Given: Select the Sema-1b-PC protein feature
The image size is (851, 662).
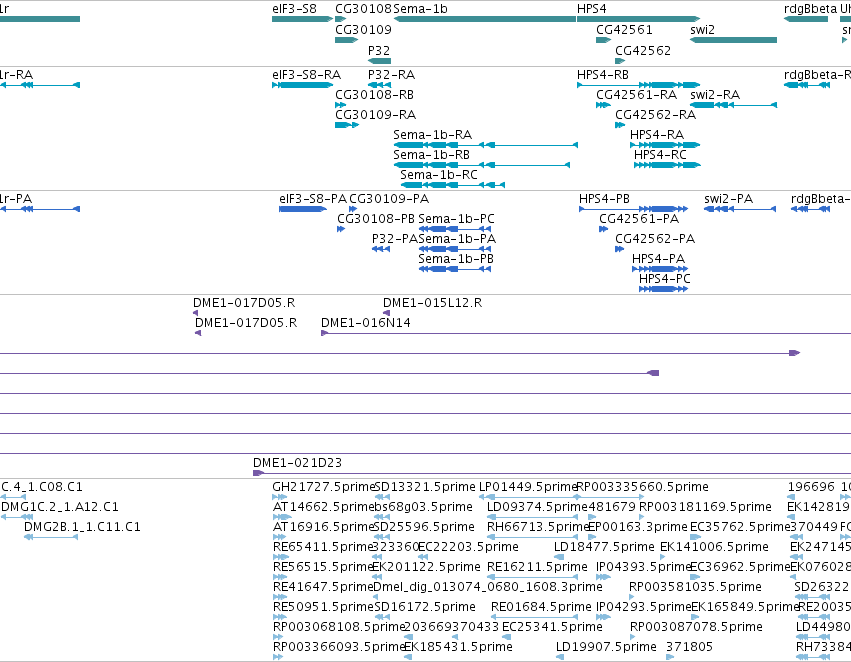Looking at the screenshot, I should pyautogui.click(x=455, y=229).
